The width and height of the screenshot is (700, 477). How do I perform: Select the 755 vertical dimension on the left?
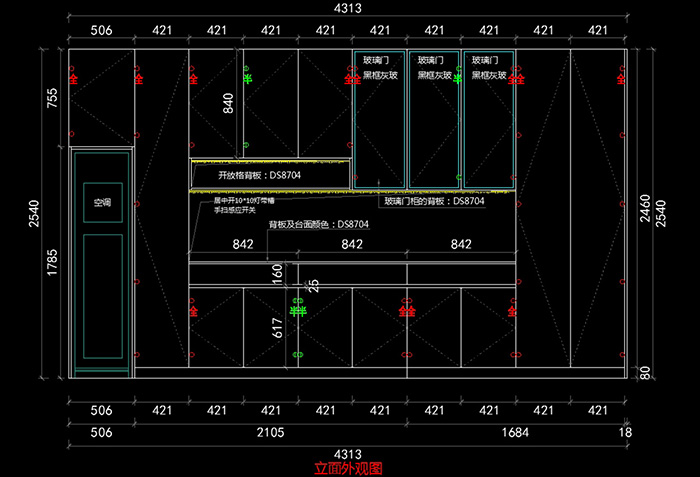(54, 99)
